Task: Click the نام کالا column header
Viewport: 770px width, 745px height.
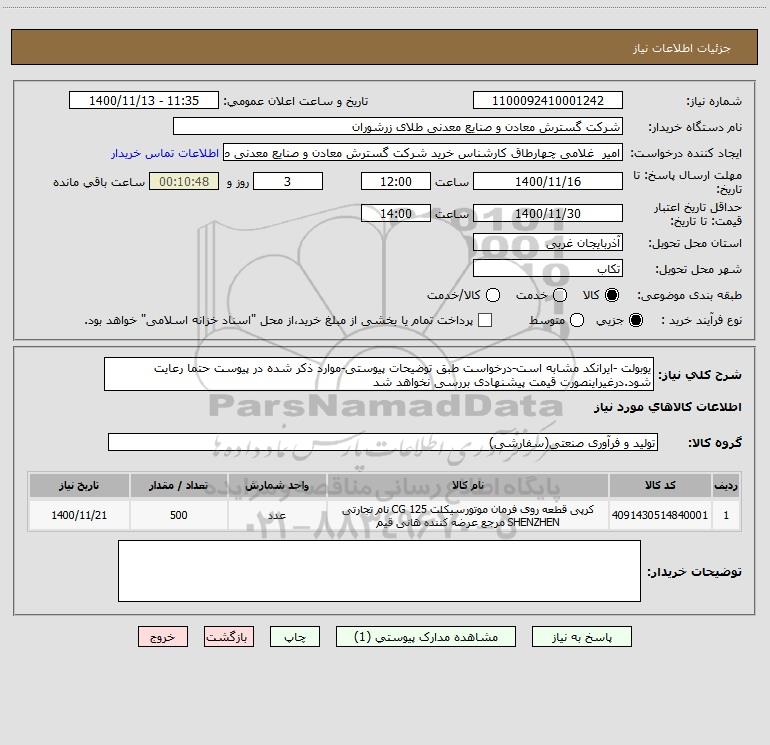Action: point(468,486)
